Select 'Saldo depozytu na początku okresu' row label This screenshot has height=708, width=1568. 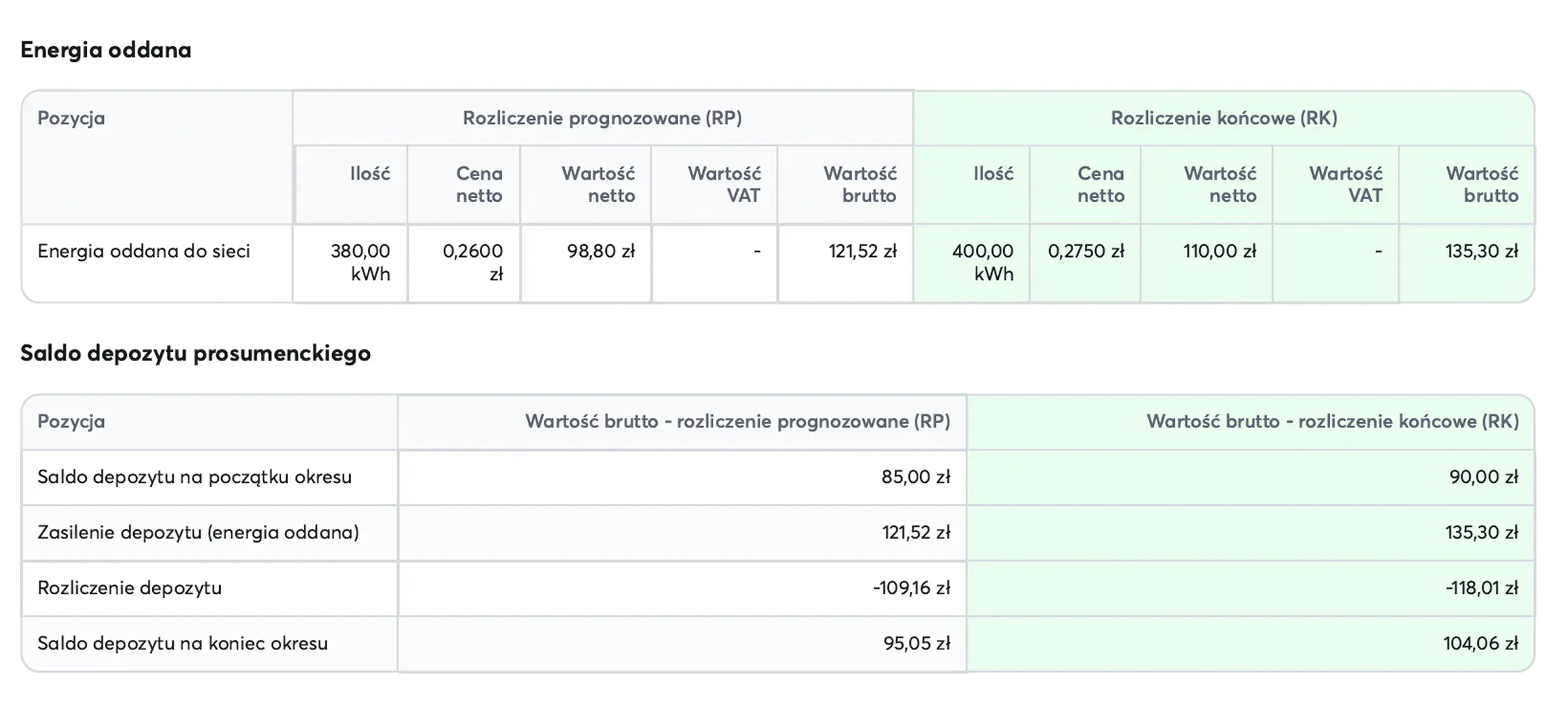(x=194, y=477)
